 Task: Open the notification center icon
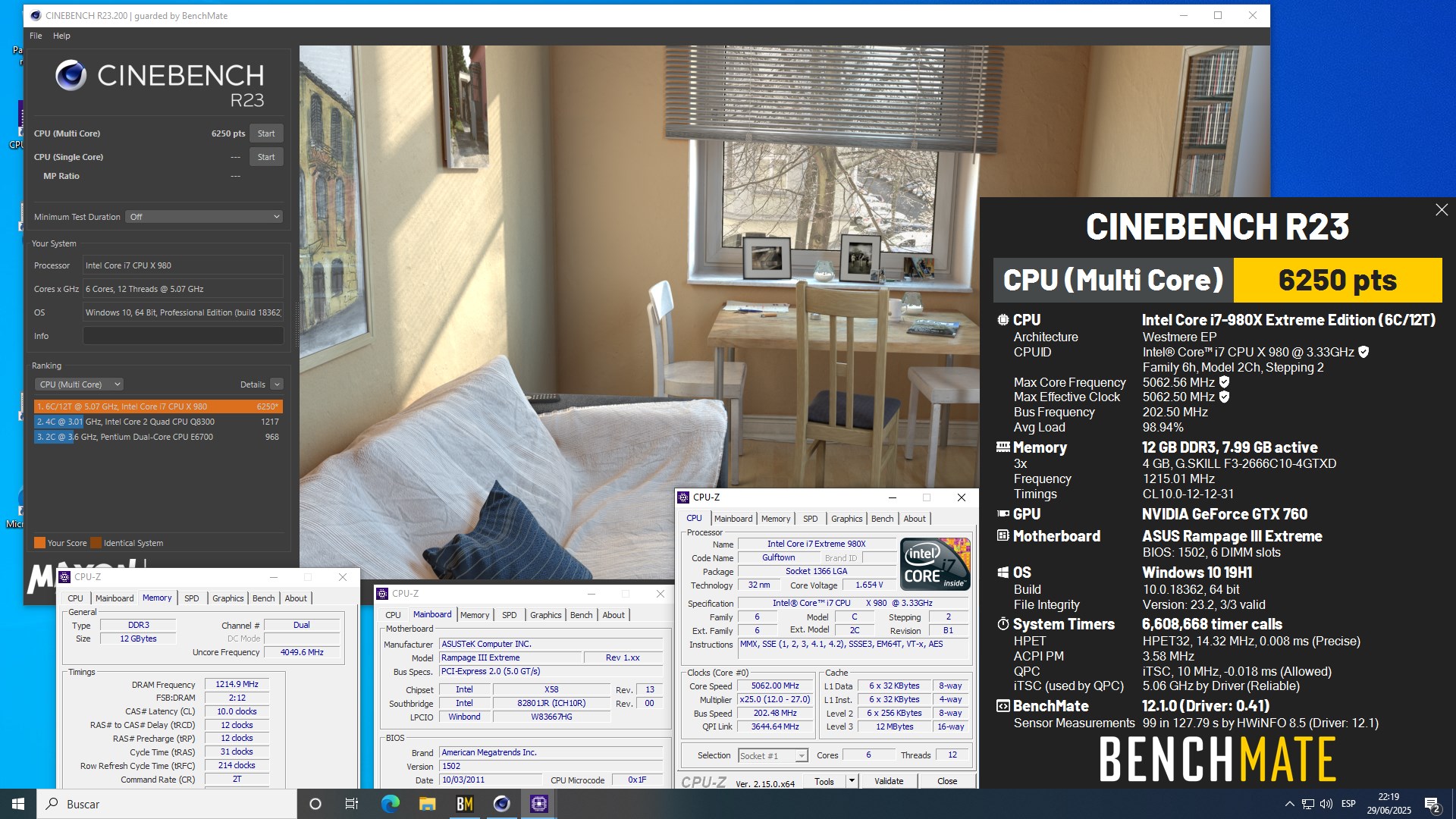pyautogui.click(x=1432, y=804)
